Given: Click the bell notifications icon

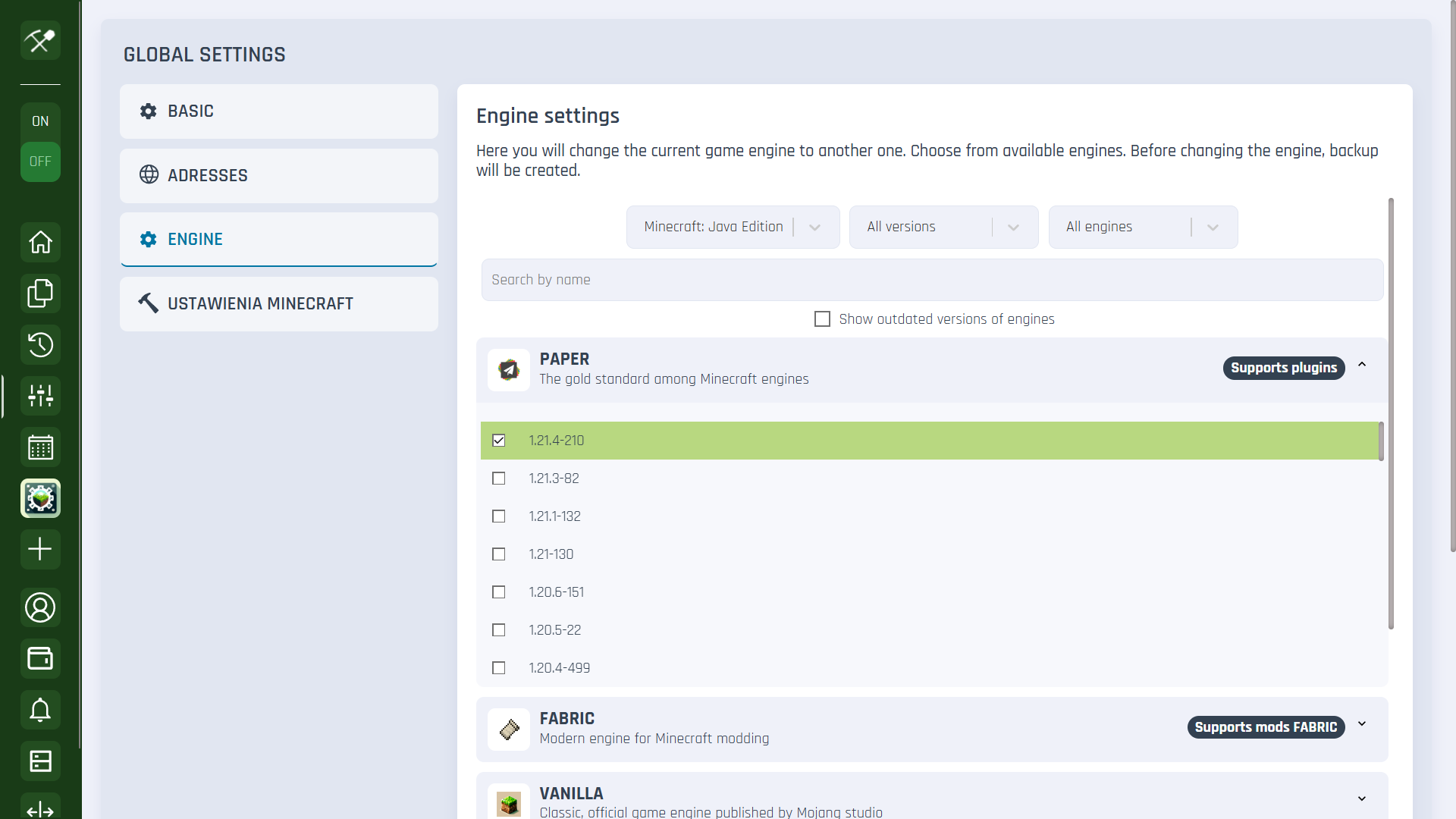Looking at the screenshot, I should (x=40, y=710).
